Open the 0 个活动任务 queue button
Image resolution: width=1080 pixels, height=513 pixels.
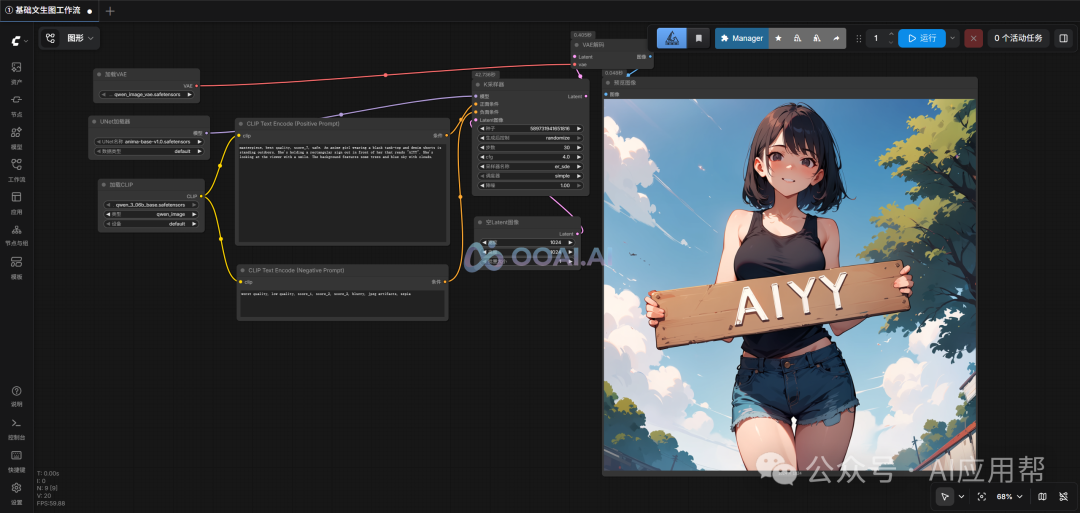[x=1019, y=39]
